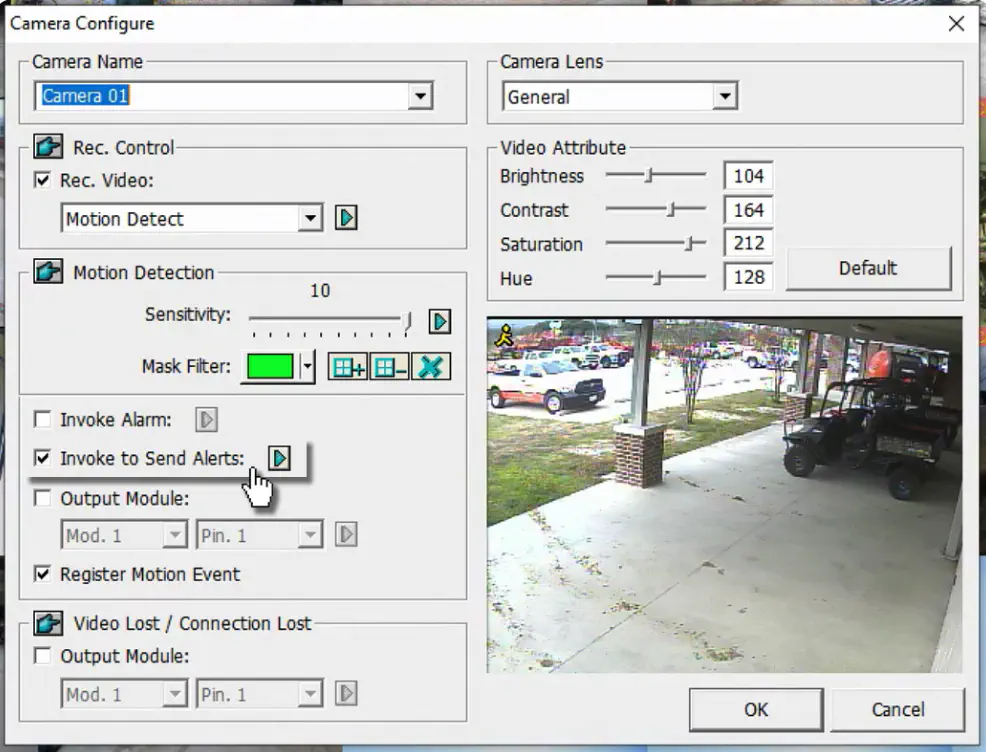Open the Camera Lens General dropdown

click(724, 96)
